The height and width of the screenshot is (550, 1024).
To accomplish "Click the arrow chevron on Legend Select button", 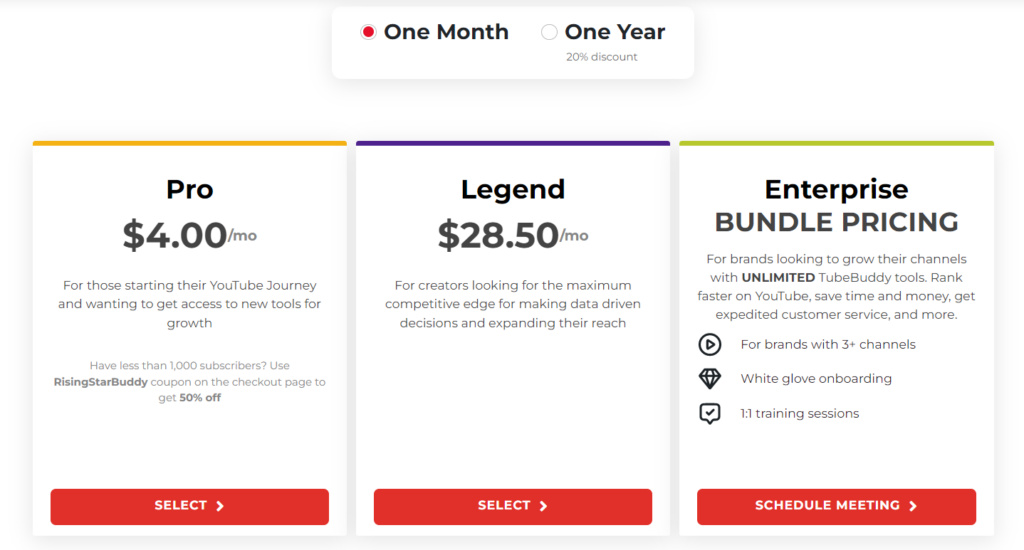I will click(x=543, y=506).
